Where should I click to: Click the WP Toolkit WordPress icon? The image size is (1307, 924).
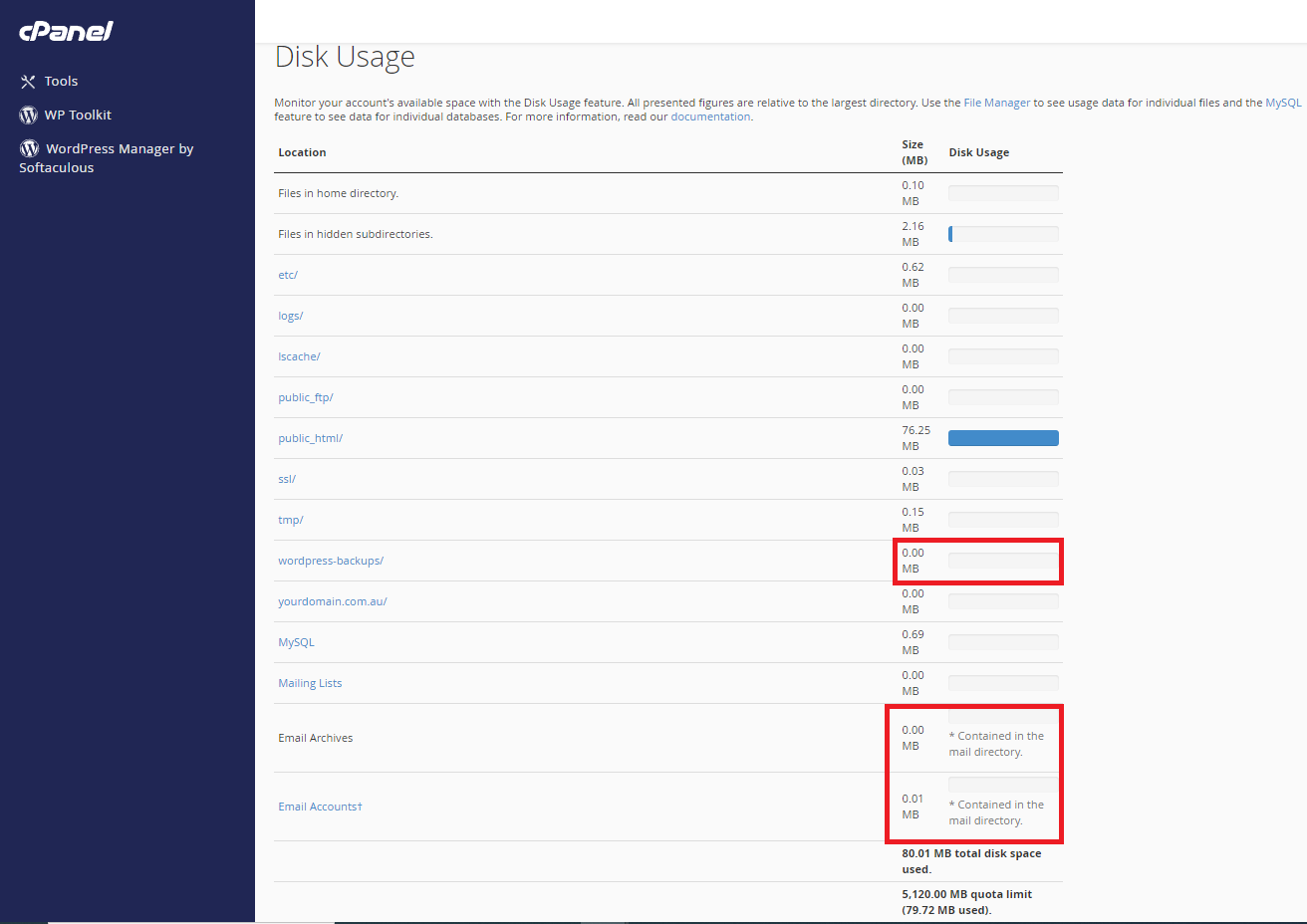28,115
